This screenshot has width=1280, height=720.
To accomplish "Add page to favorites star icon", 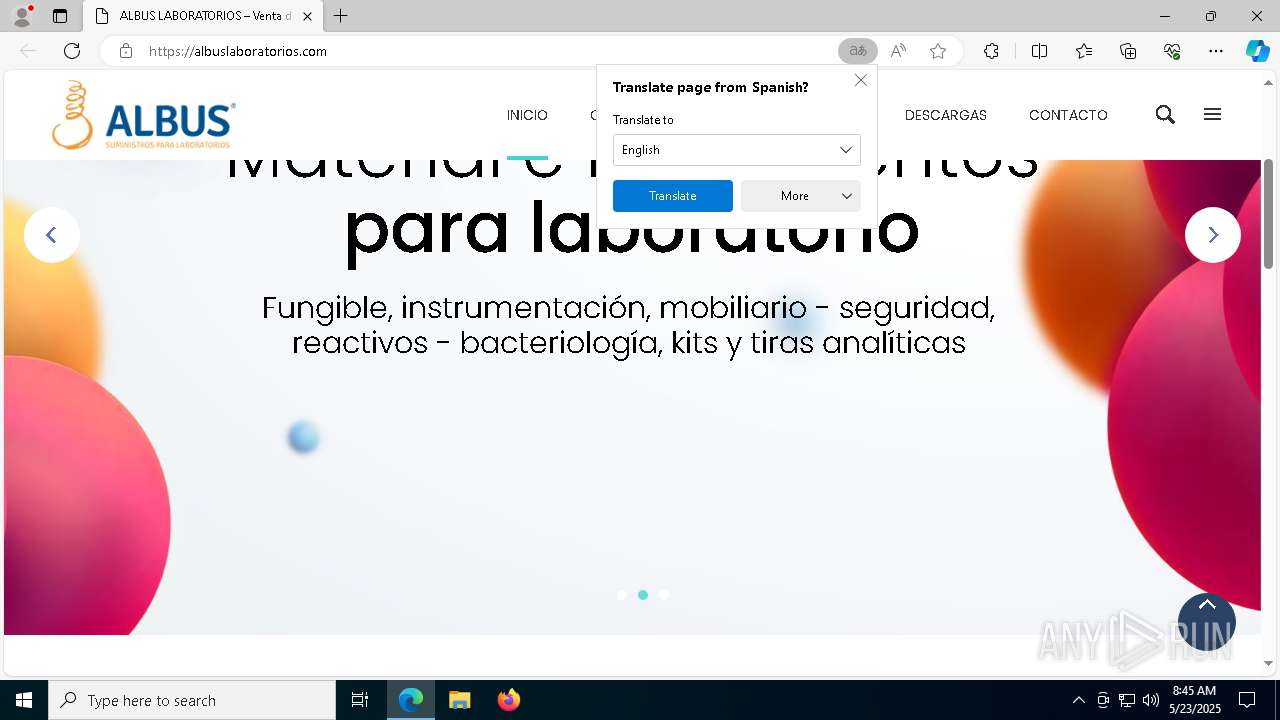I will 938,51.
